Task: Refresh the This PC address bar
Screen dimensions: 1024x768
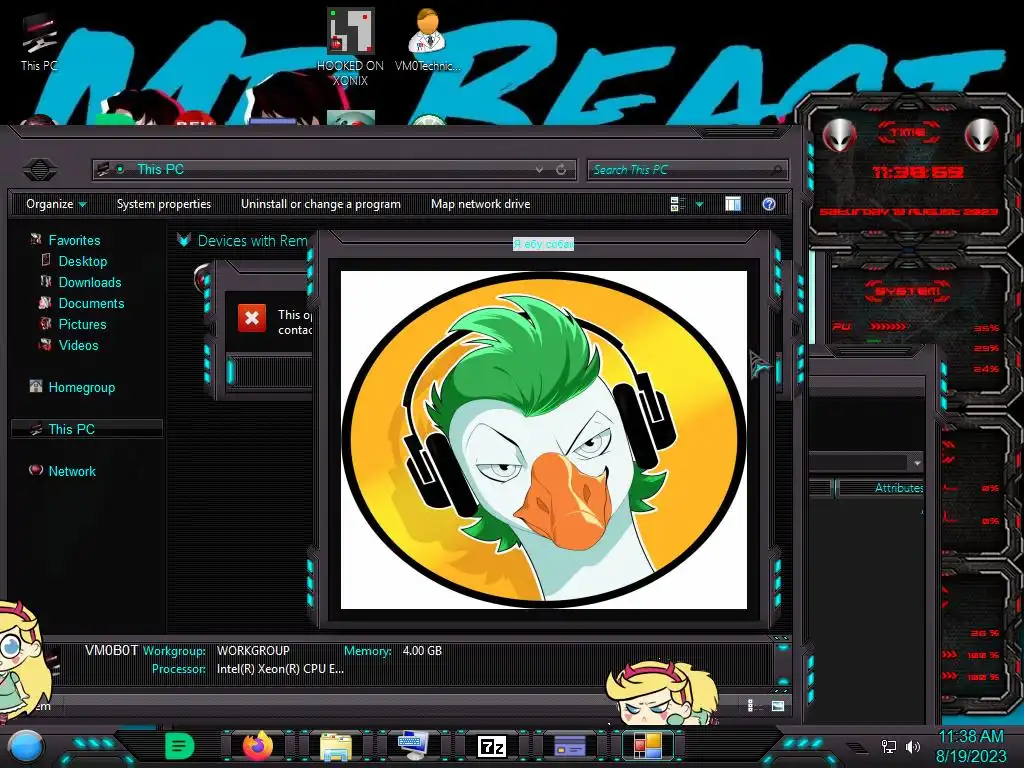Action: coord(561,170)
